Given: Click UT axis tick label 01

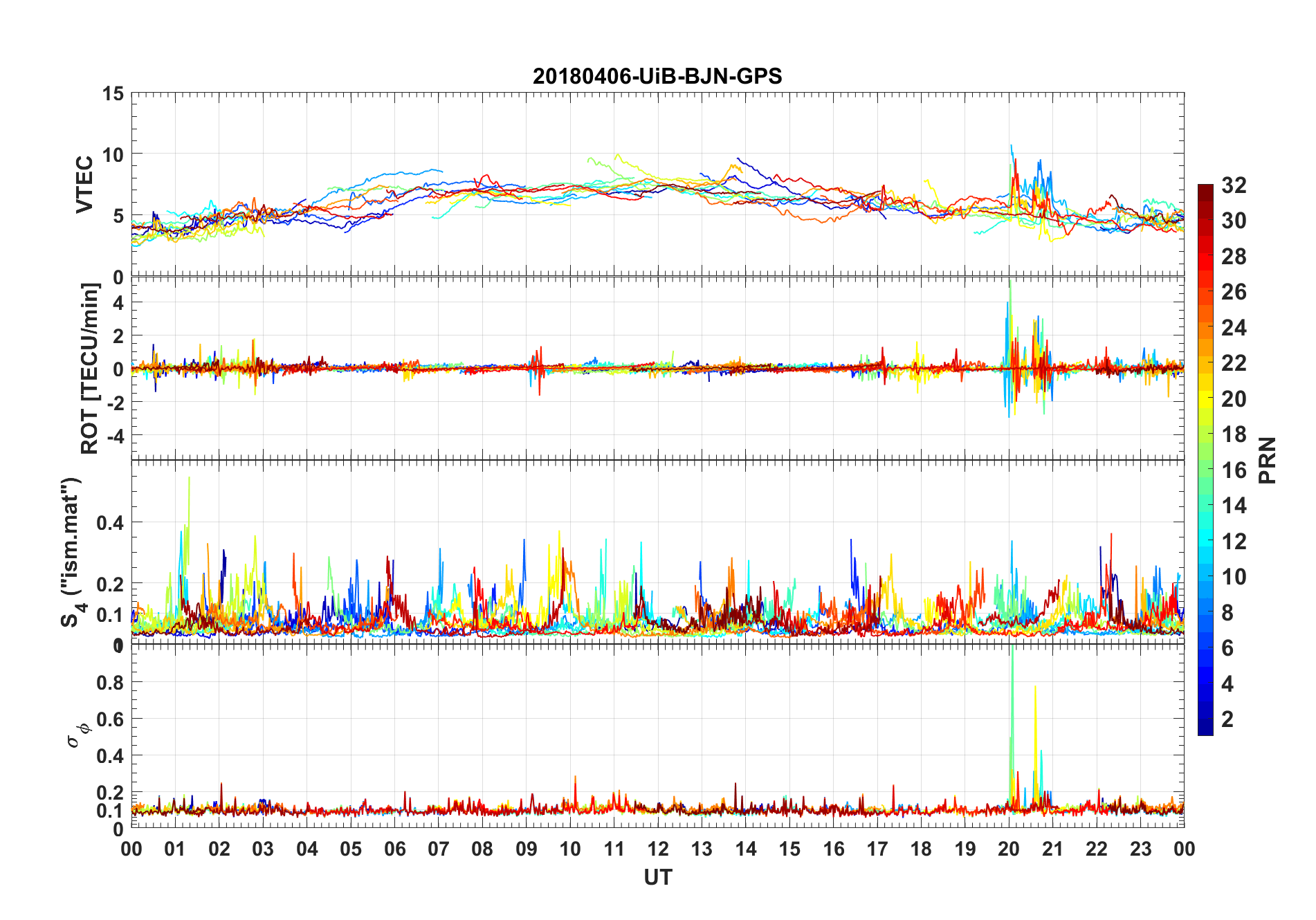Looking at the screenshot, I should [175, 849].
